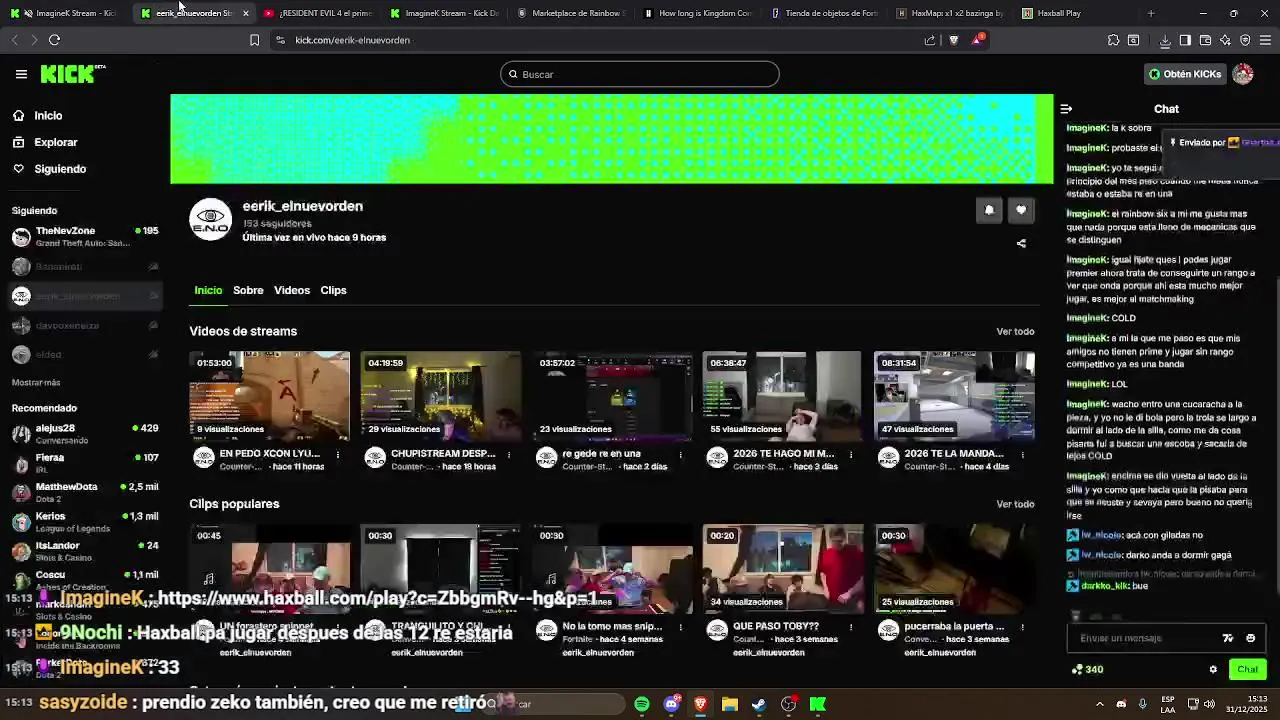This screenshot has height=720, width=1280.
Task: Open the EN PEDO XCON LYU stream video thumbnail
Action: pos(269,396)
